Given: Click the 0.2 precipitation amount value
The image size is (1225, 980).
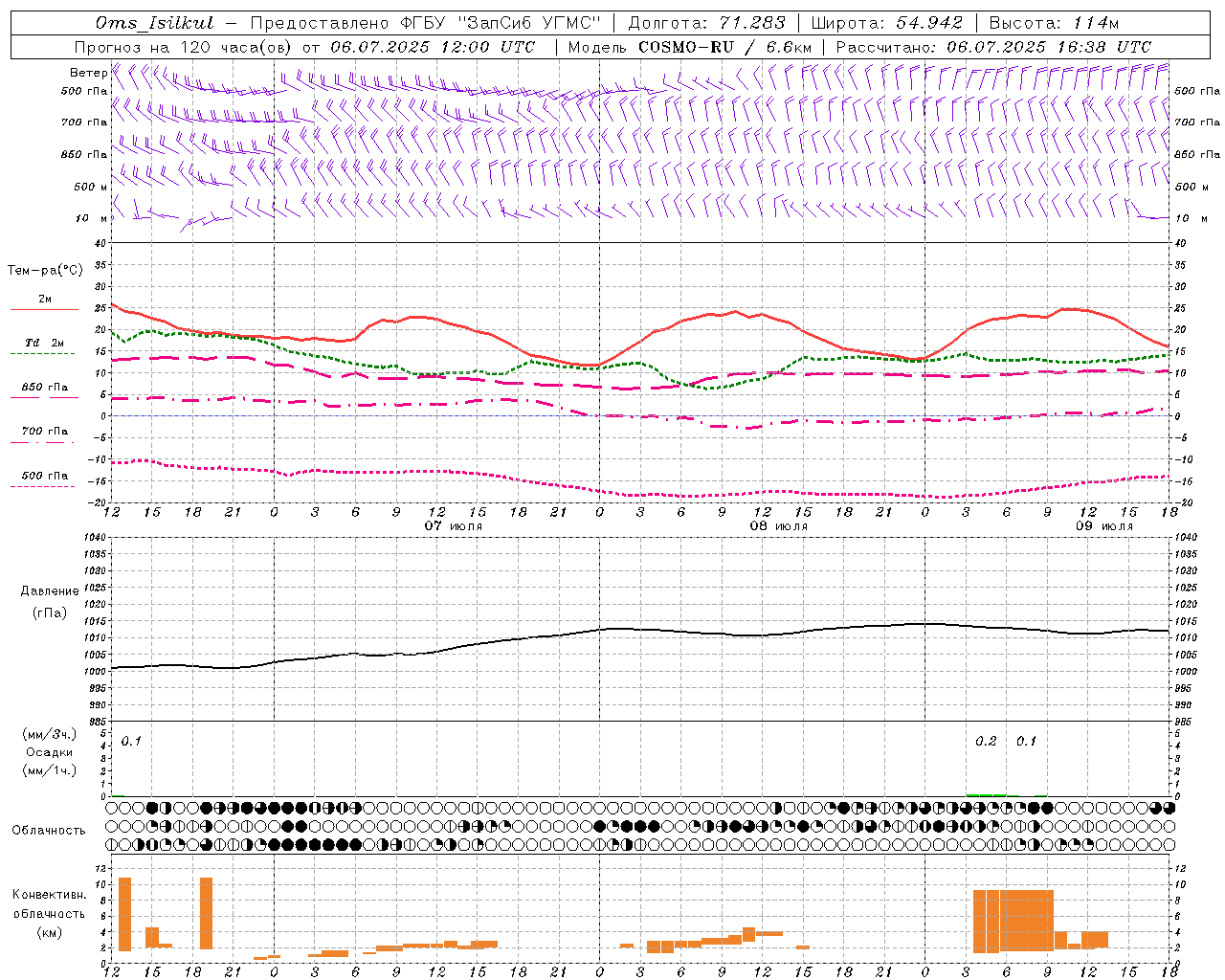Looking at the screenshot, I should [986, 742].
